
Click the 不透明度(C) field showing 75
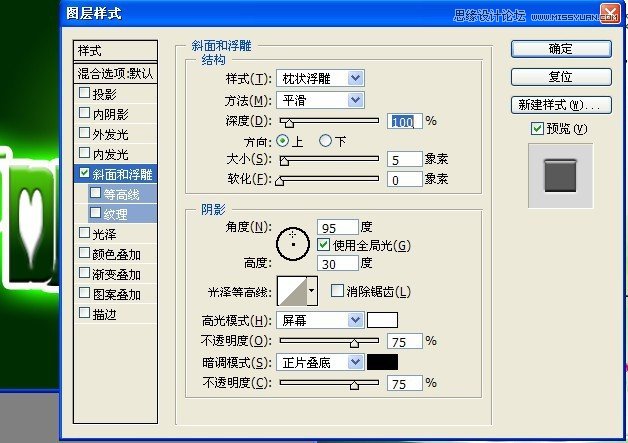pos(405,383)
